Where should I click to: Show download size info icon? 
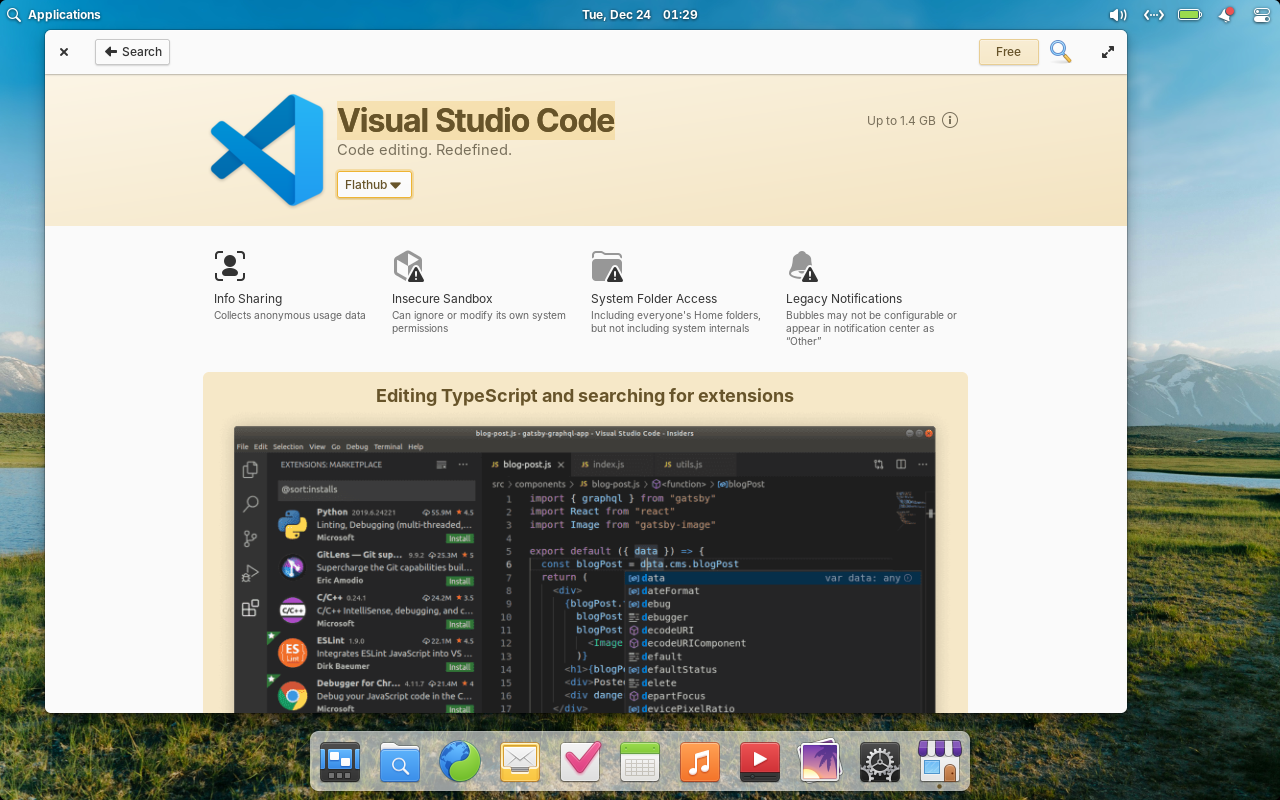[950, 120]
